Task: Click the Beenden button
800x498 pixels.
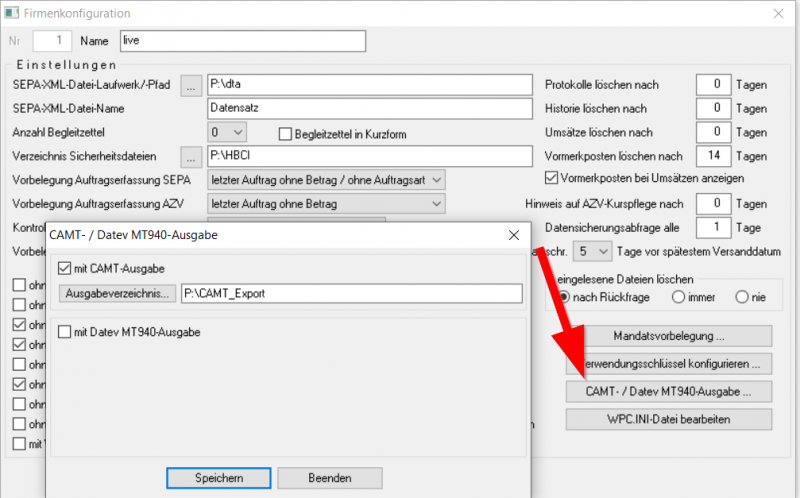Action: [x=330, y=478]
